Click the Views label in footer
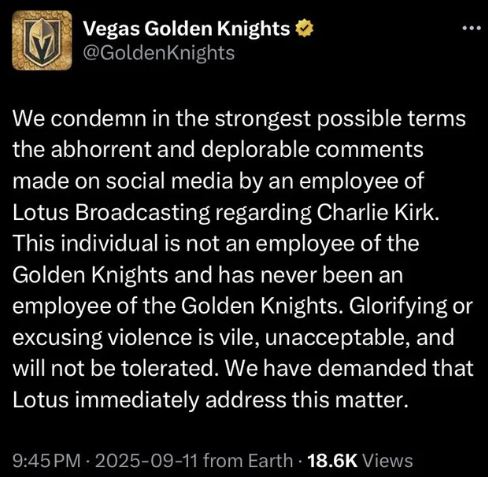 [387, 461]
